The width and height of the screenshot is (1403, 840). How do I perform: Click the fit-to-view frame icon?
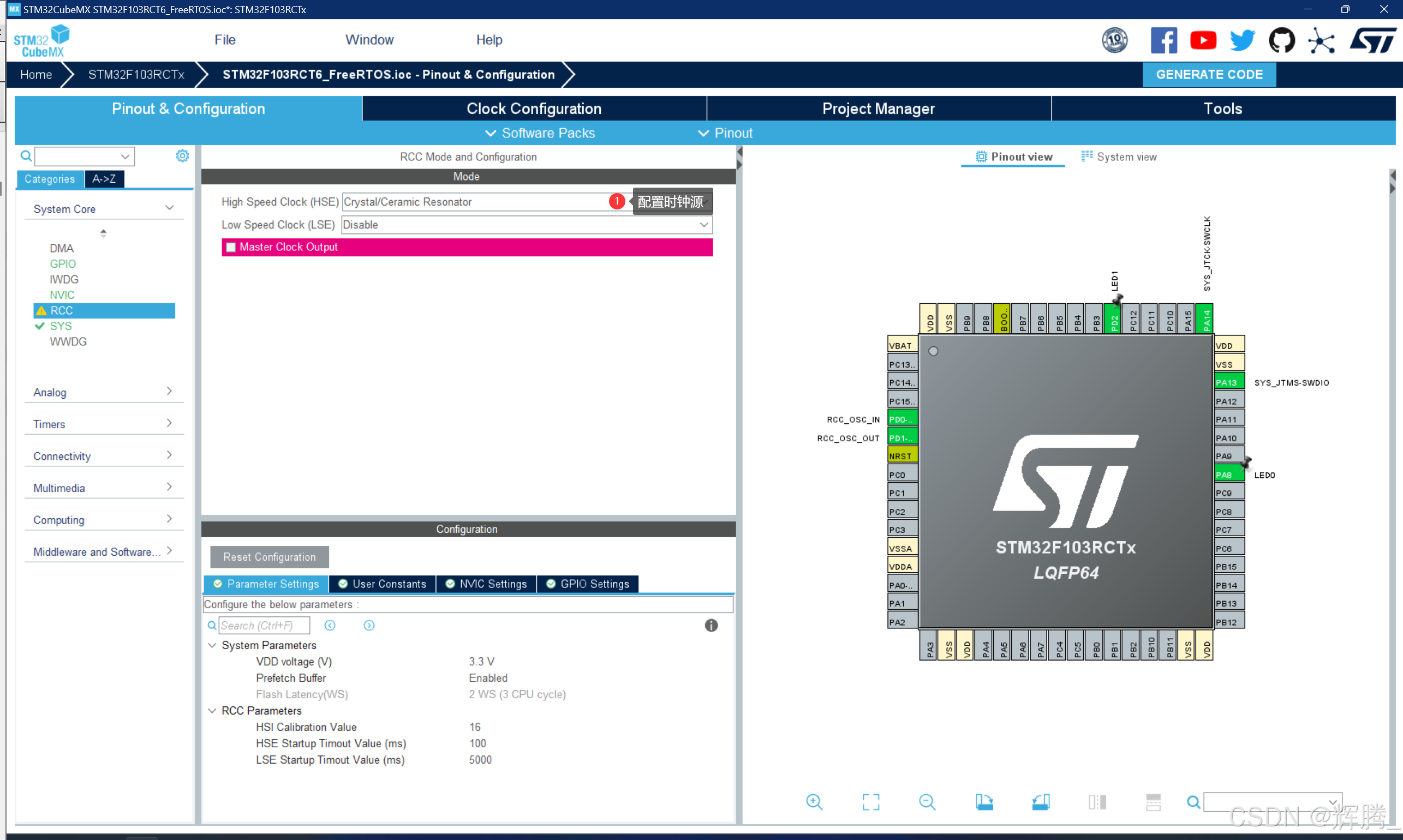click(x=870, y=801)
